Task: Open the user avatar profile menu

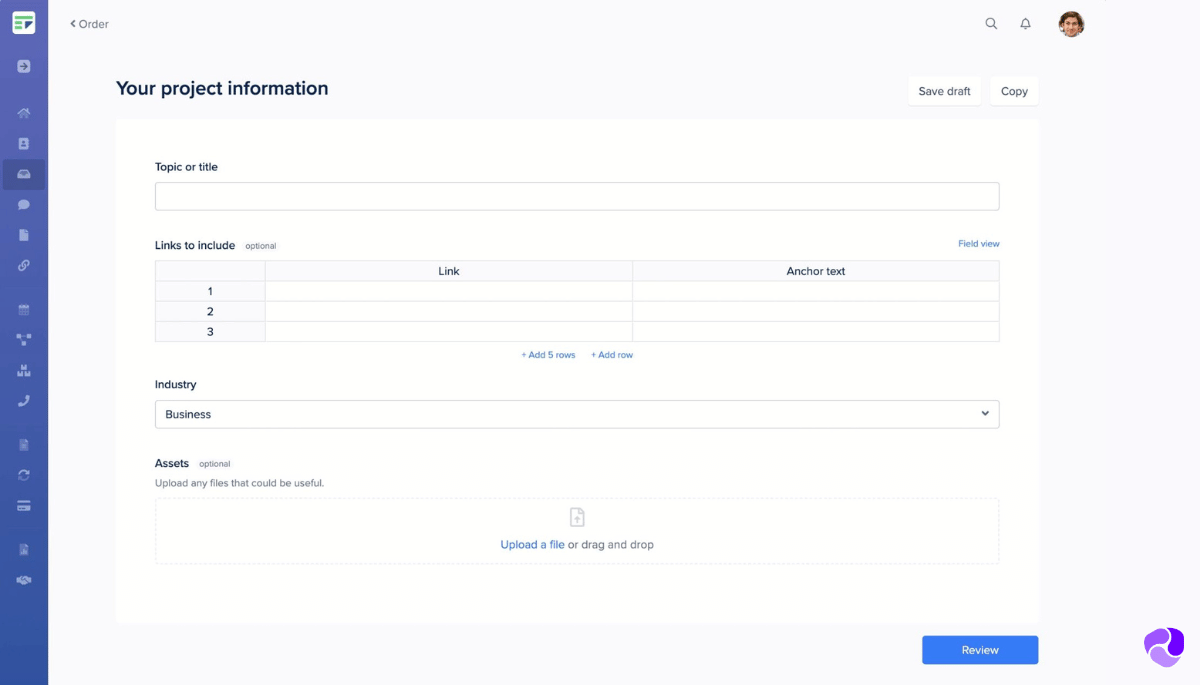Action: point(1071,23)
